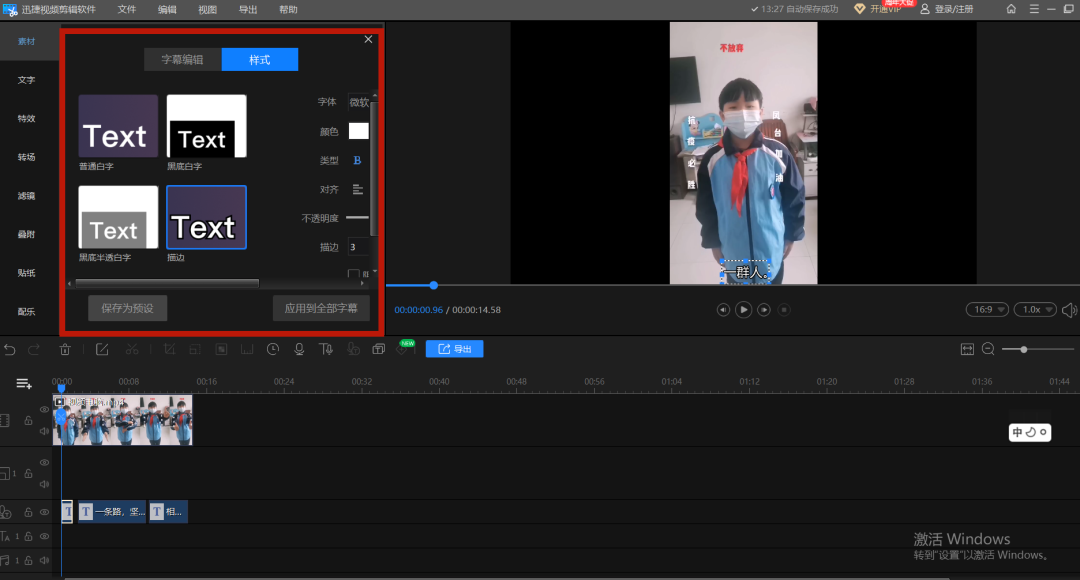Image resolution: width=1080 pixels, height=580 pixels.
Task: Mute overlay track 1 audio
Action: (x=44, y=484)
